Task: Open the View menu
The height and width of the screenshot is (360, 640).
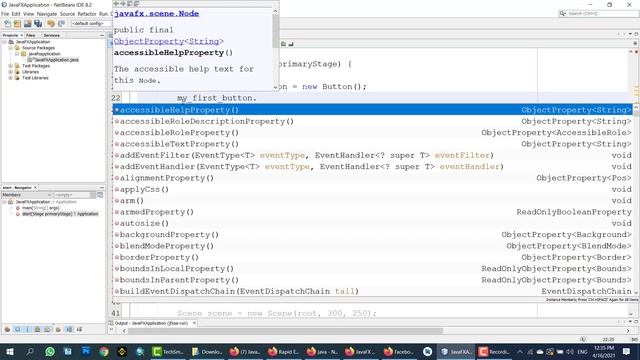Action: point(28,14)
